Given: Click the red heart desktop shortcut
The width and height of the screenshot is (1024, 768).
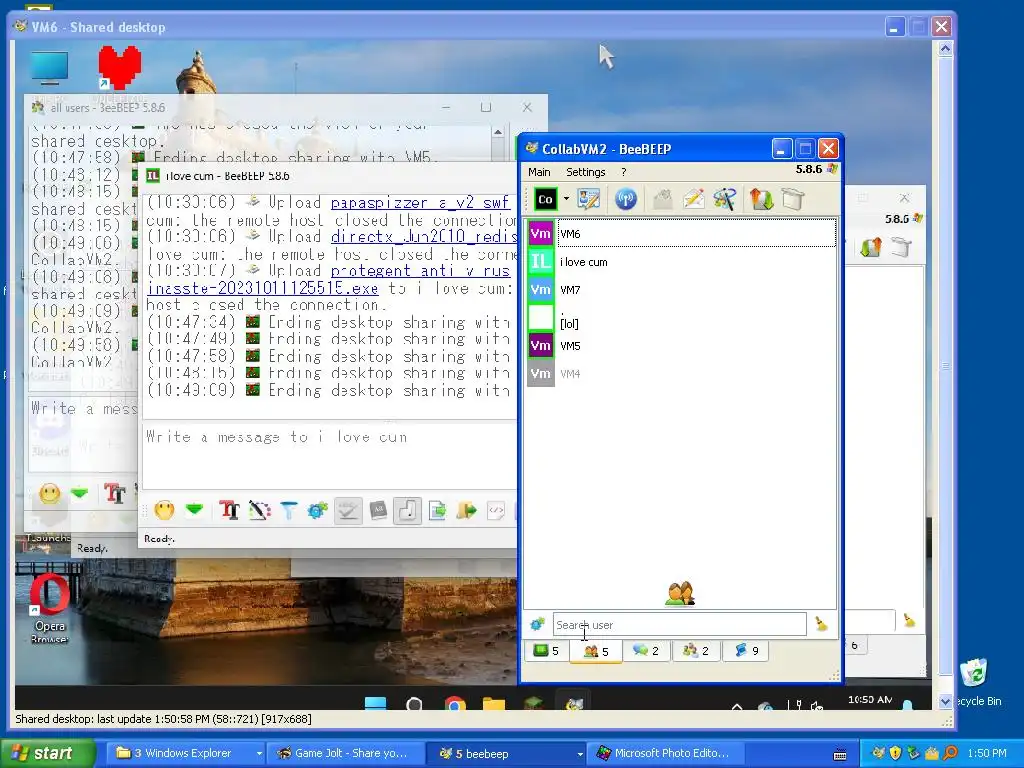Looking at the screenshot, I should pyautogui.click(x=120, y=67).
